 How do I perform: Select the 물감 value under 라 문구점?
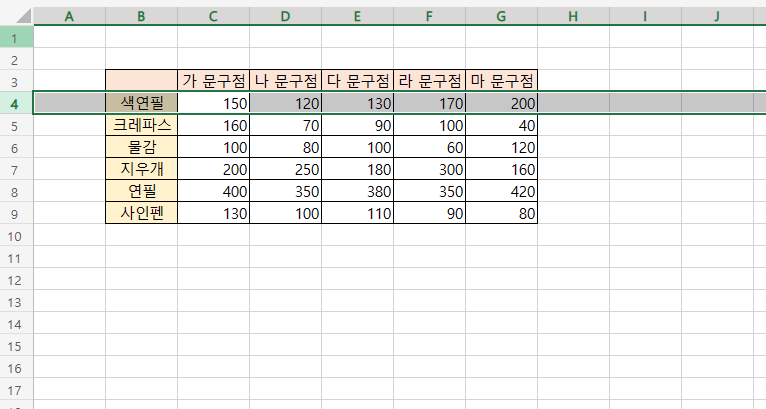pyautogui.click(x=429, y=147)
